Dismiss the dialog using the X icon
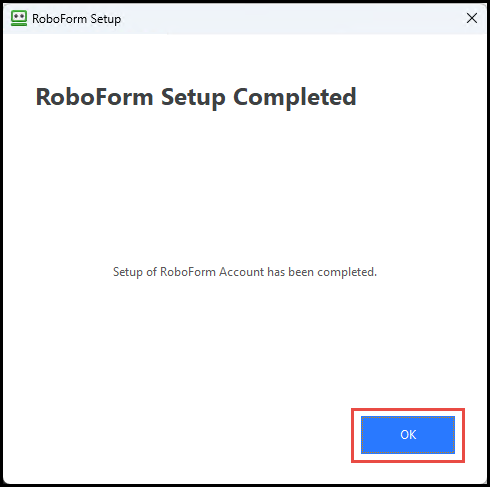This screenshot has height=487, width=490. pos(472,18)
